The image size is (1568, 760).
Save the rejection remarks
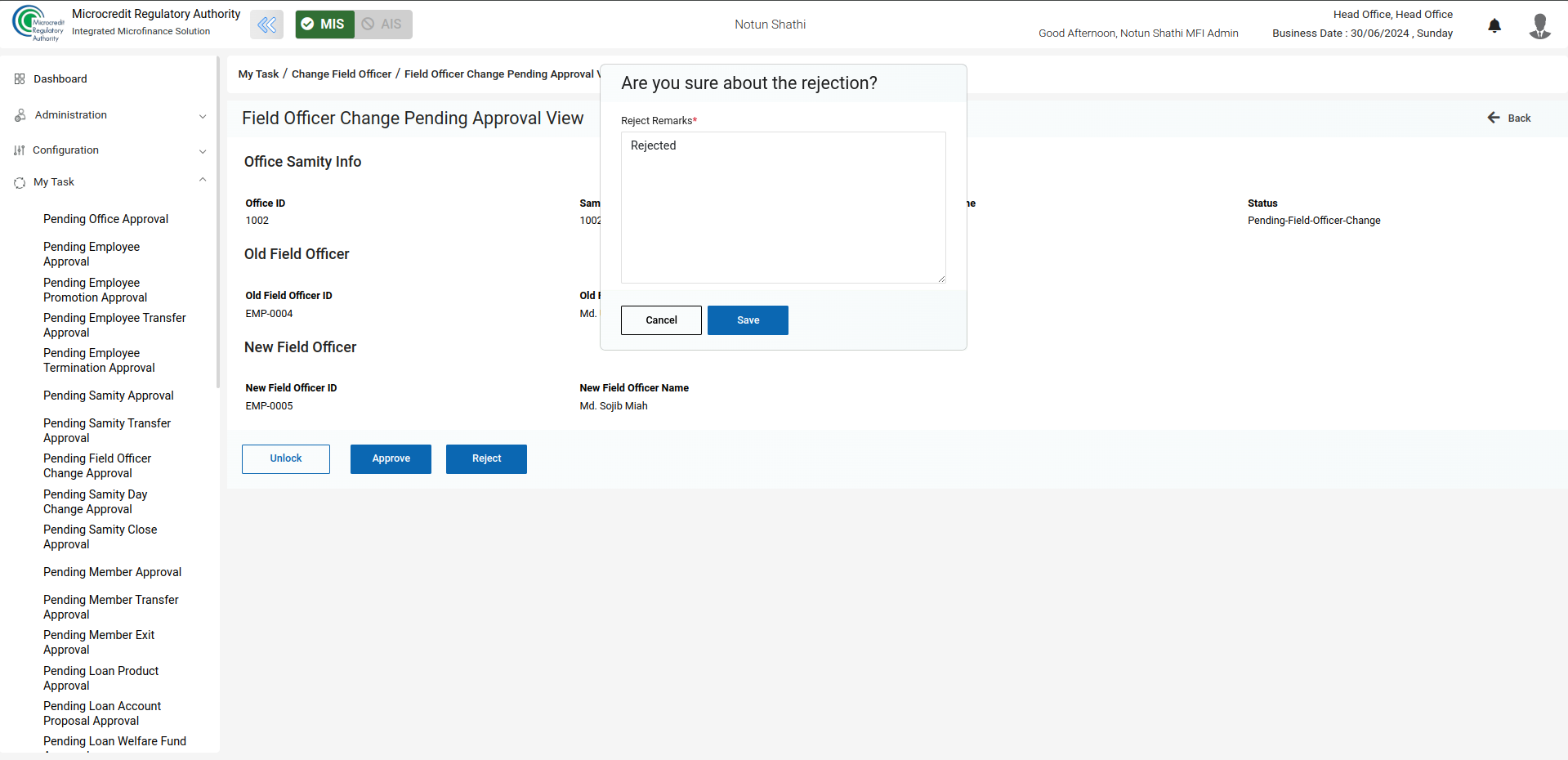point(747,320)
